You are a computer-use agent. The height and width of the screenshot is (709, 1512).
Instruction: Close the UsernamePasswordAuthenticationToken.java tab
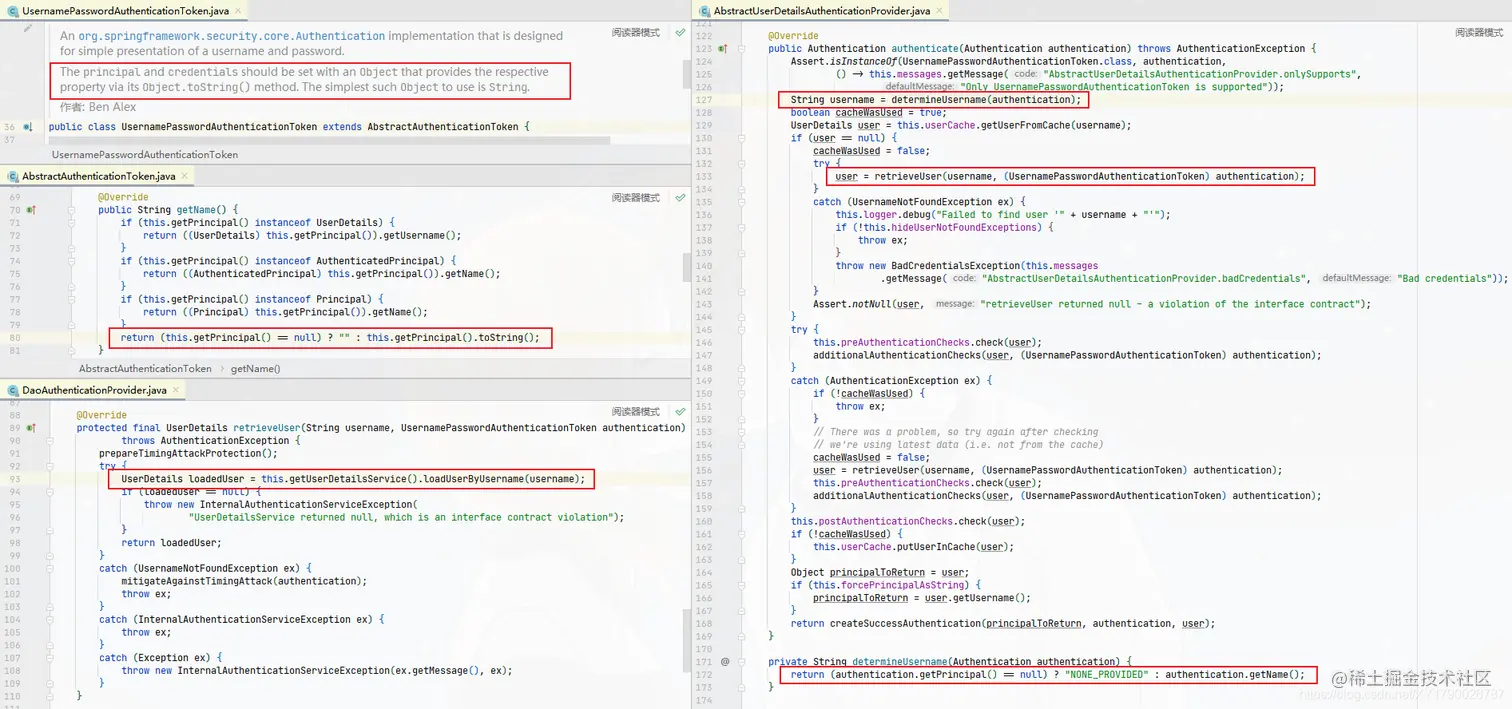pyautogui.click(x=240, y=10)
